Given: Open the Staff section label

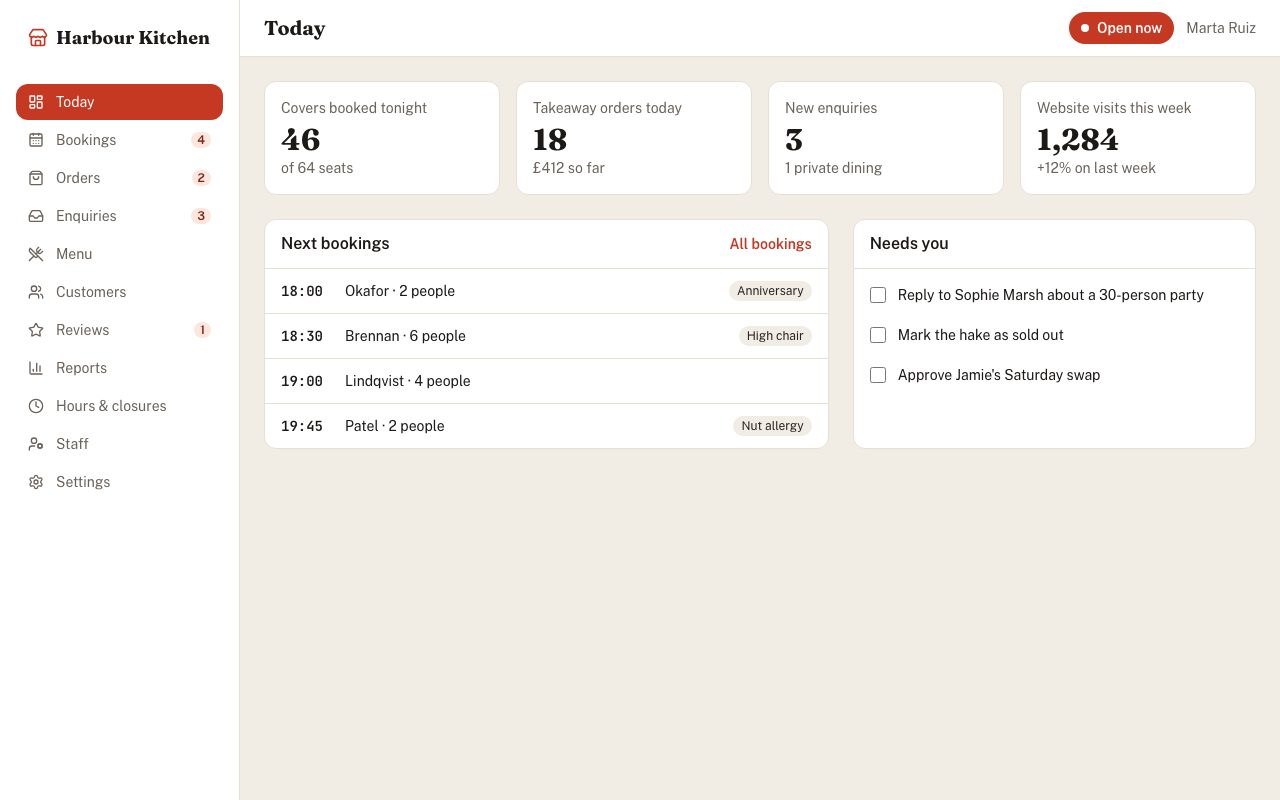Looking at the screenshot, I should pyautogui.click(x=72, y=444).
